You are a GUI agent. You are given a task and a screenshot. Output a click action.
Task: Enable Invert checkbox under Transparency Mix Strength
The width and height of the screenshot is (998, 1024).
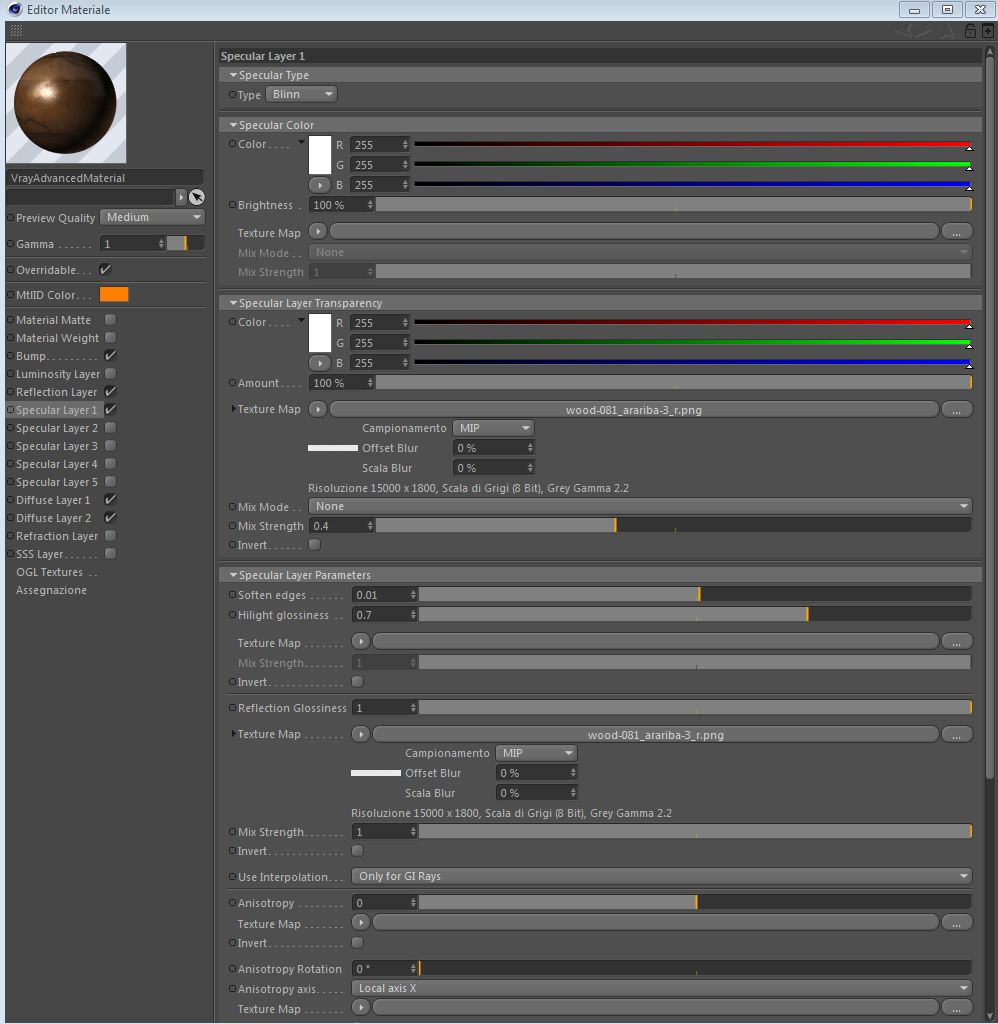click(315, 544)
